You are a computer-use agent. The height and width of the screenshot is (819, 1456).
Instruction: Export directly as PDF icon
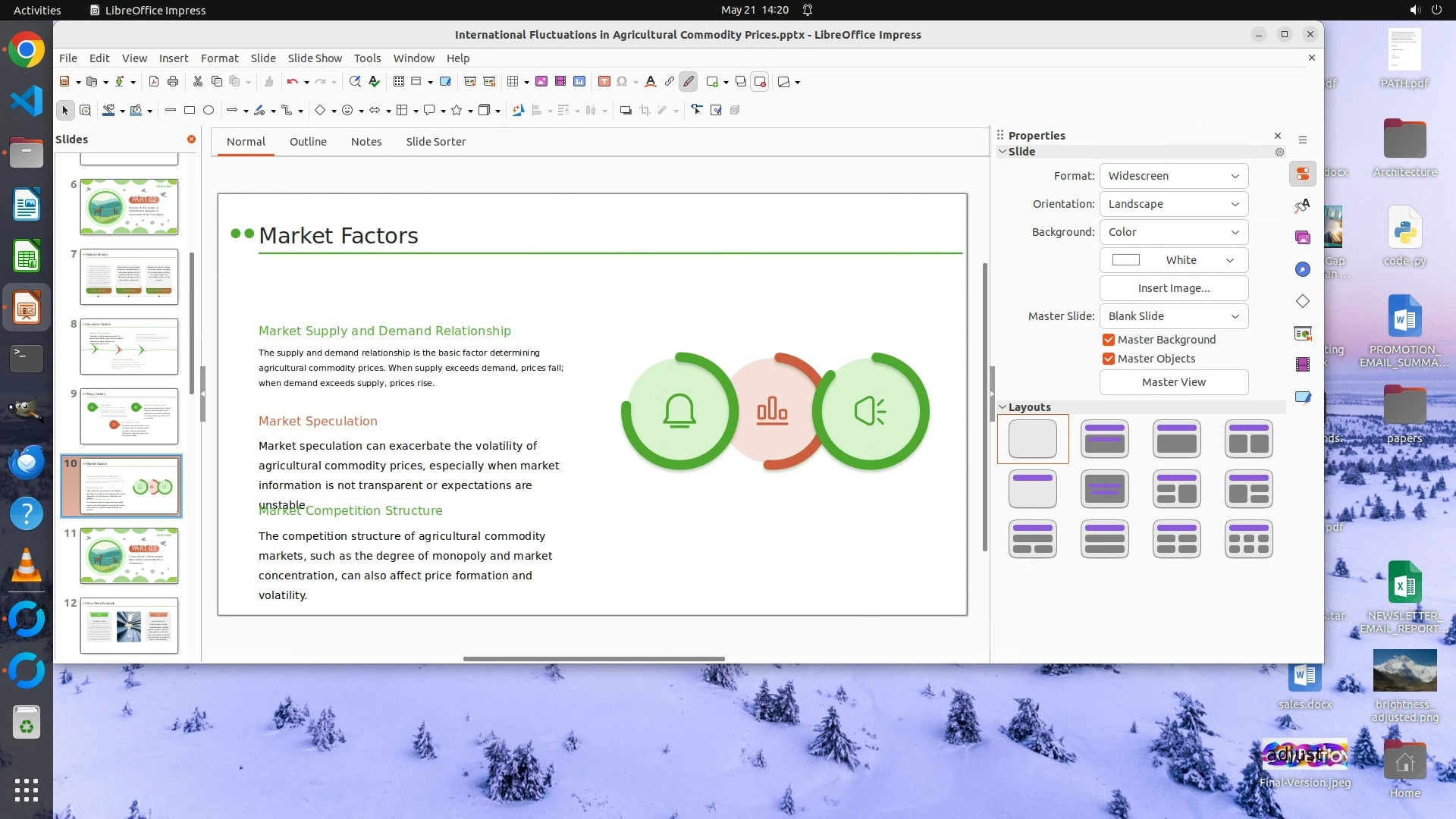pyautogui.click(x=154, y=82)
